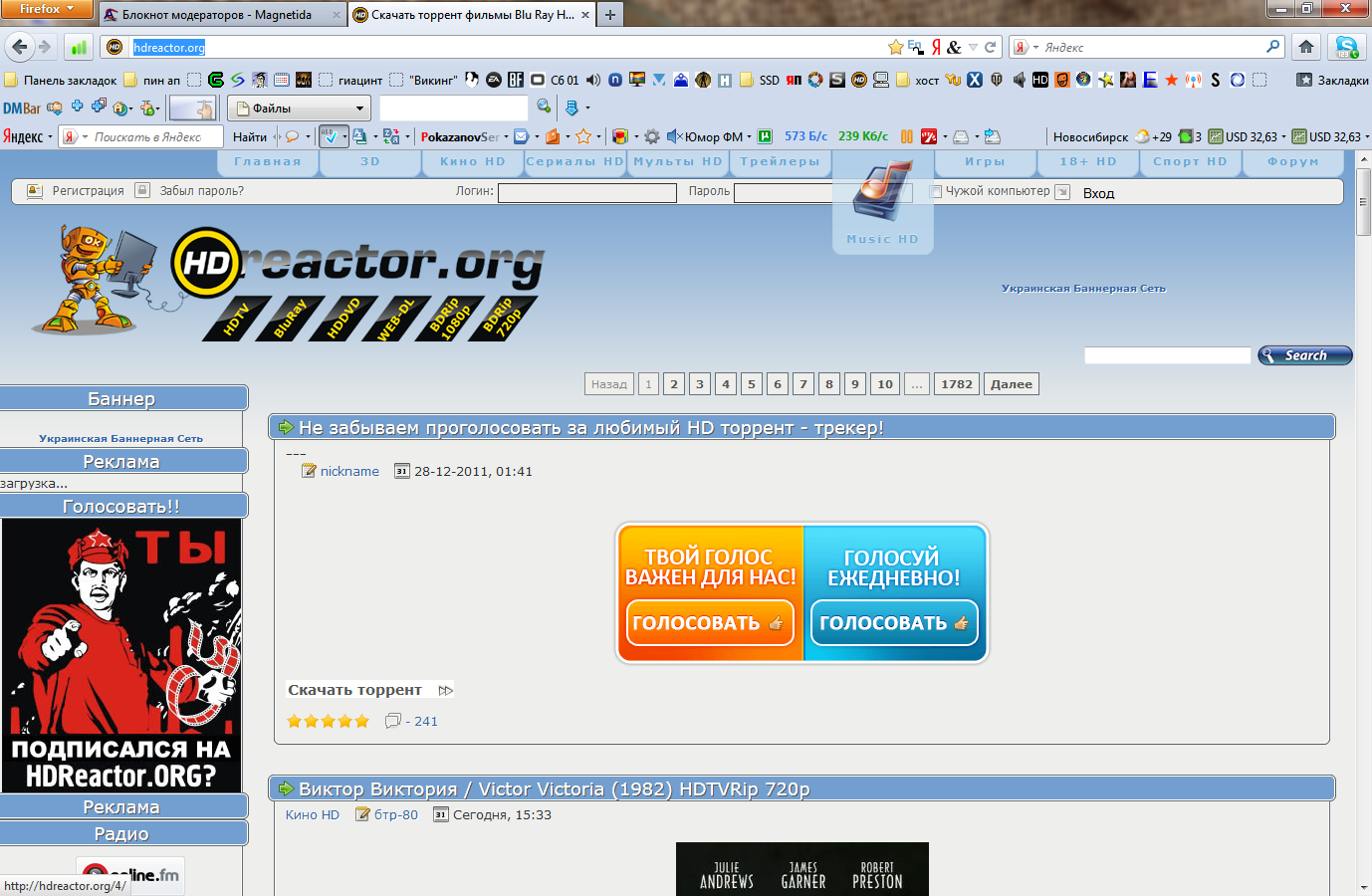This screenshot has height=896, width=1372.
Task: Go back with the browser back arrow
Action: pos(19,47)
